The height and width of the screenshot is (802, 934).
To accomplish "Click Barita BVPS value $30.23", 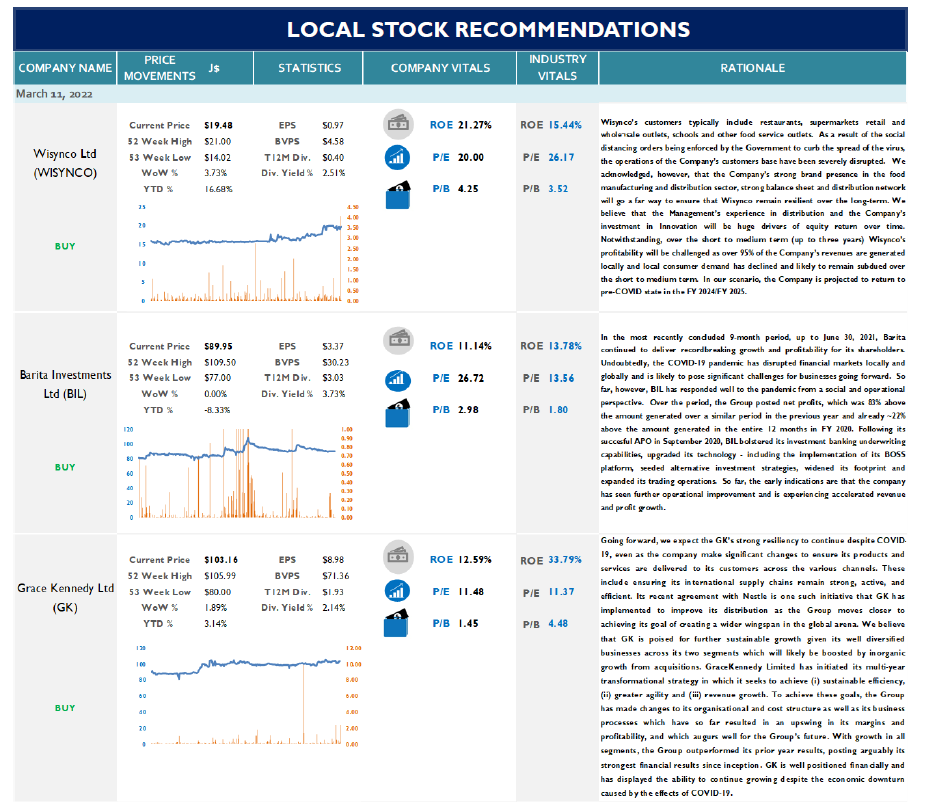I will 335,362.
